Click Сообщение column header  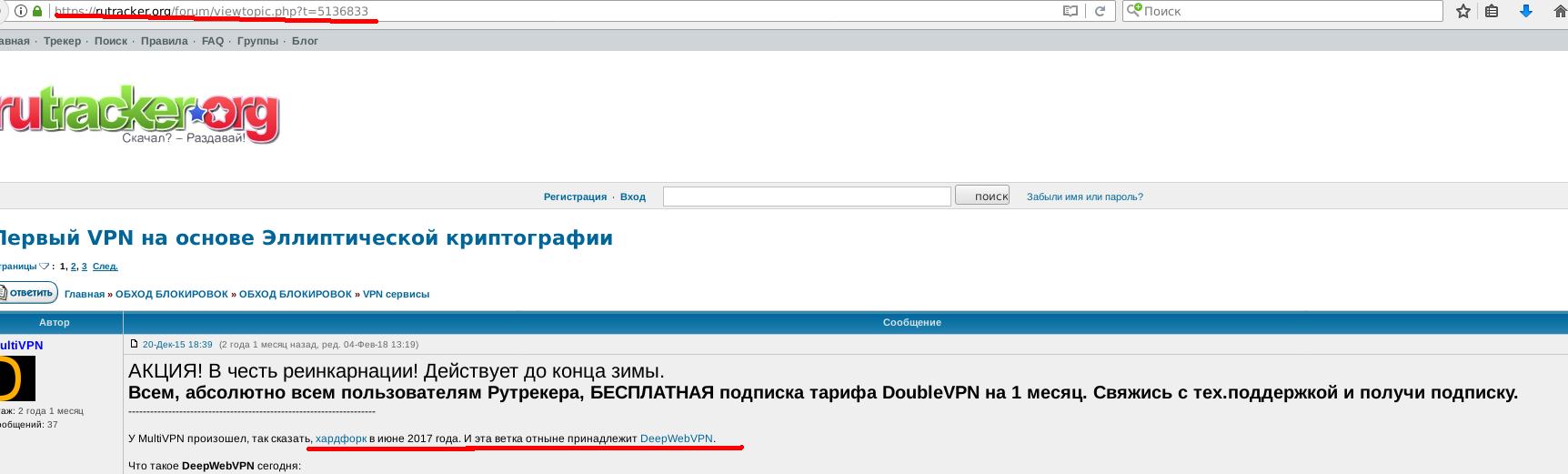pyautogui.click(x=912, y=322)
